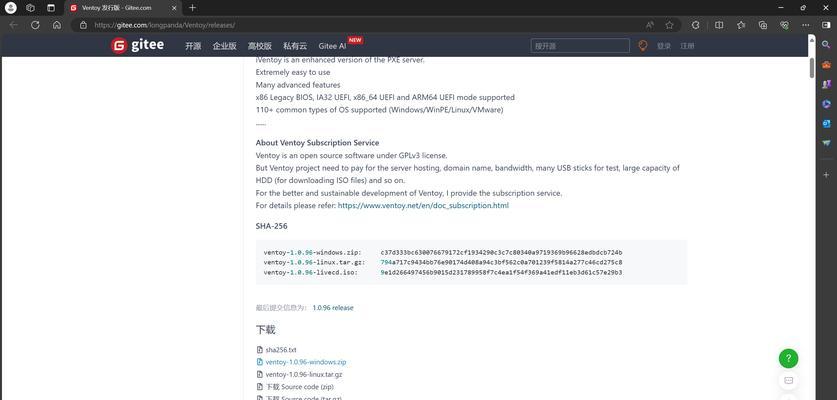Click the page vertical scrollbar thumb
Screen dimensions: 837x400
[x=812, y=67]
